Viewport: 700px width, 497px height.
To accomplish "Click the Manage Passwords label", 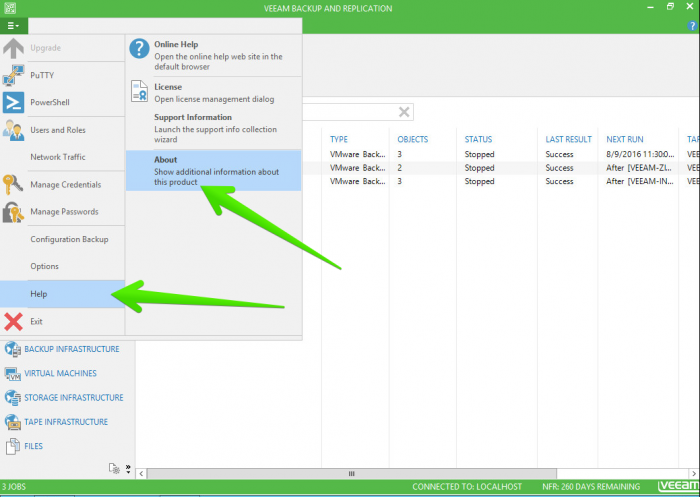I will pos(64,212).
